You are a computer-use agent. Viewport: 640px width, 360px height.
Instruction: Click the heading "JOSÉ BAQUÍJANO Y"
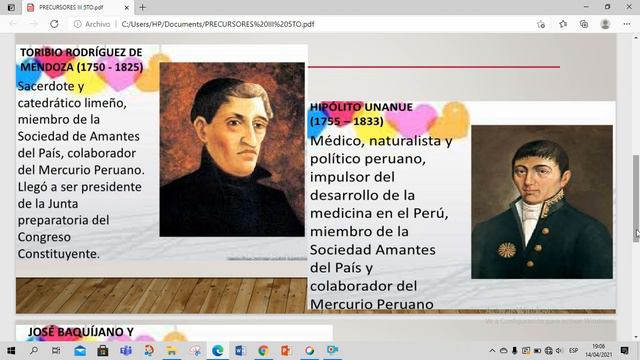click(81, 332)
